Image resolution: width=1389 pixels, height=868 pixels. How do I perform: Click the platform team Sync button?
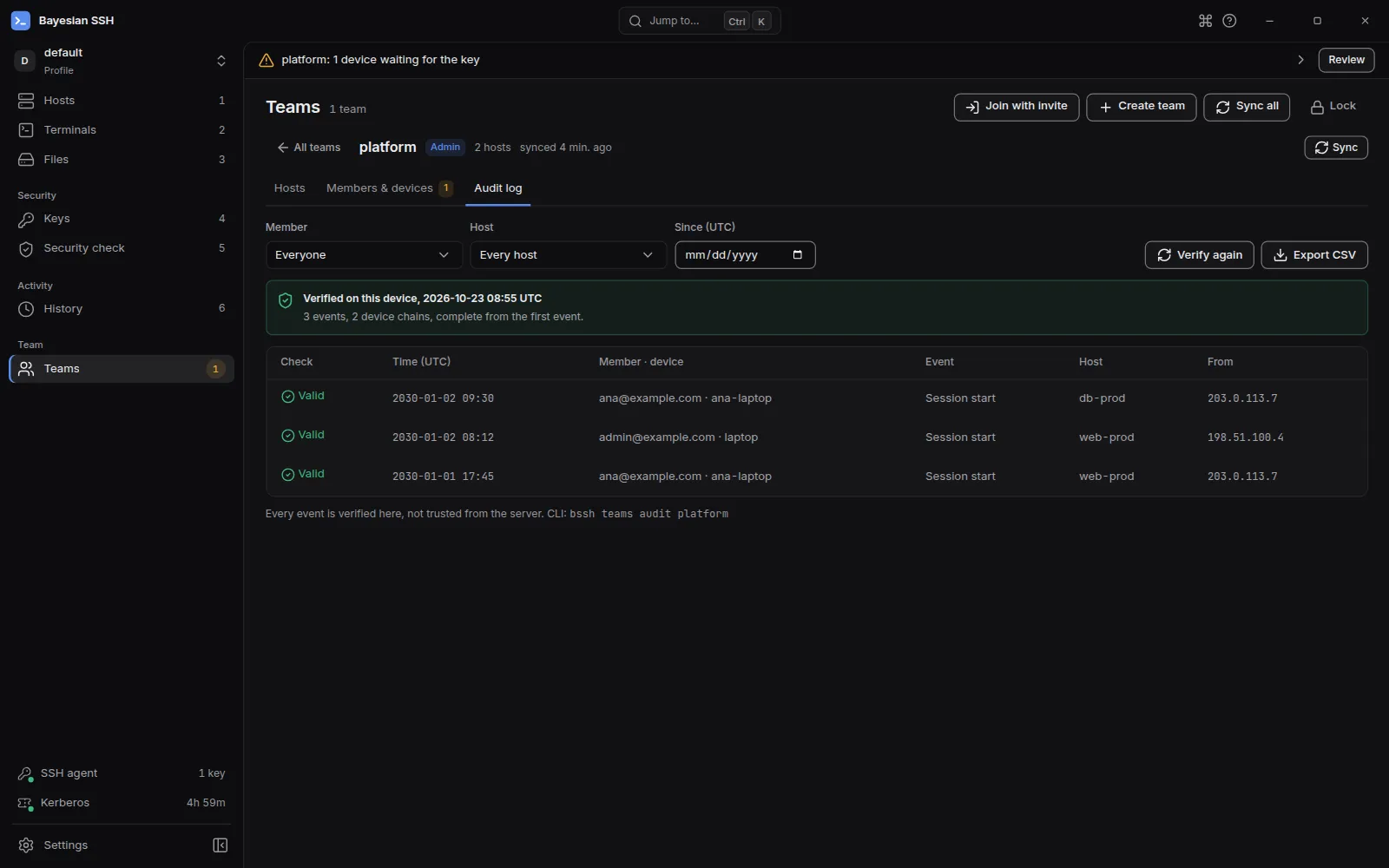(x=1336, y=148)
